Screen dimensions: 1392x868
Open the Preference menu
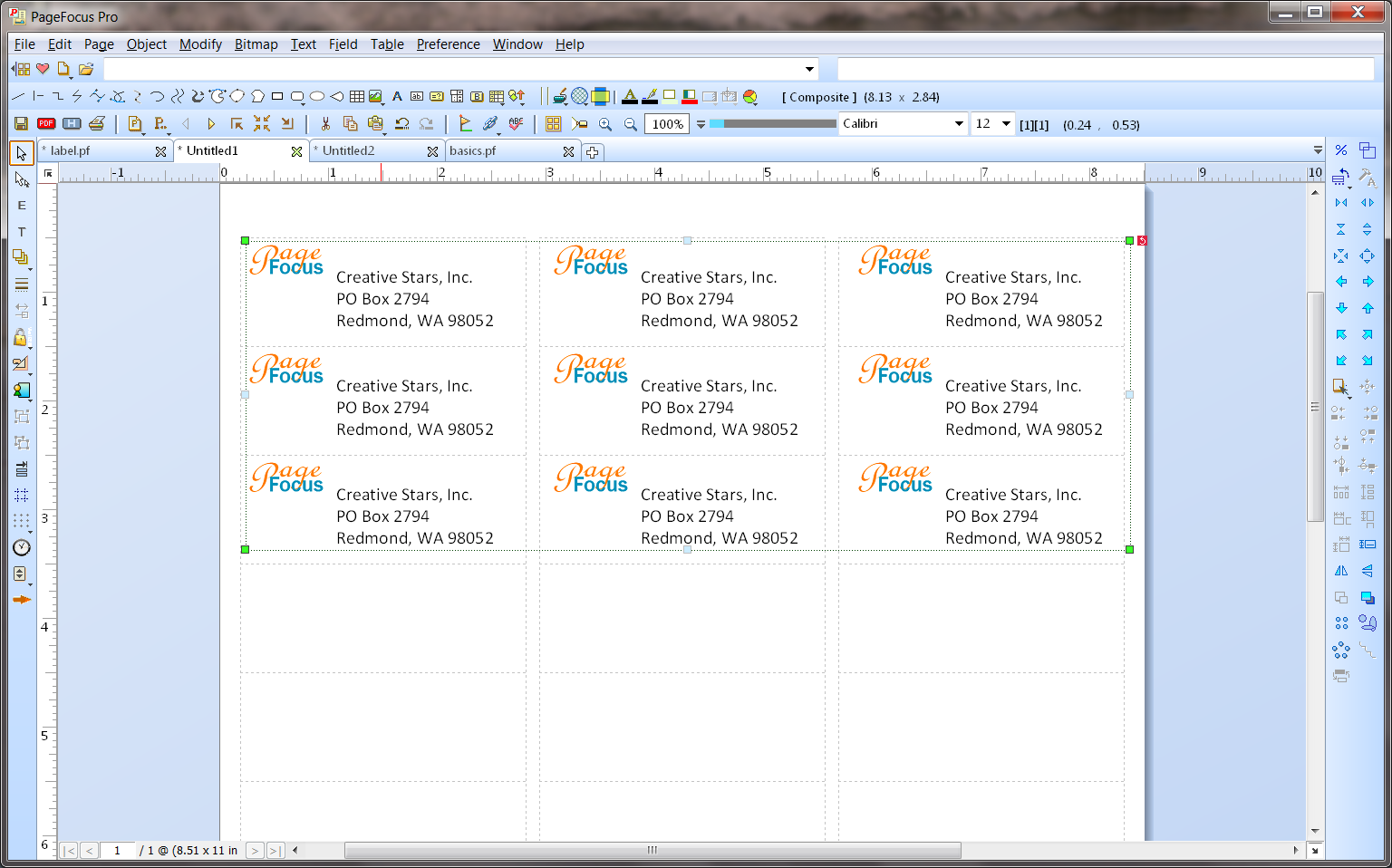449,44
